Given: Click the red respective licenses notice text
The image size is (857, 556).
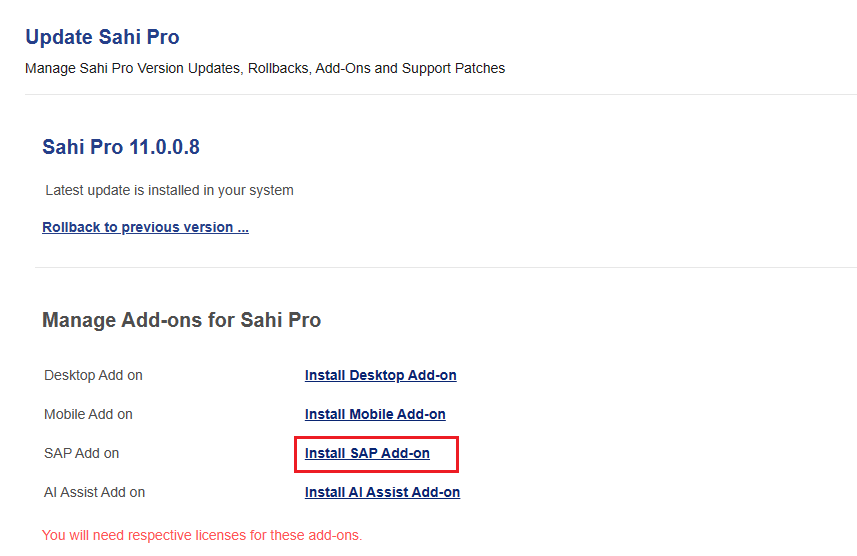Looking at the screenshot, I should 202,535.
